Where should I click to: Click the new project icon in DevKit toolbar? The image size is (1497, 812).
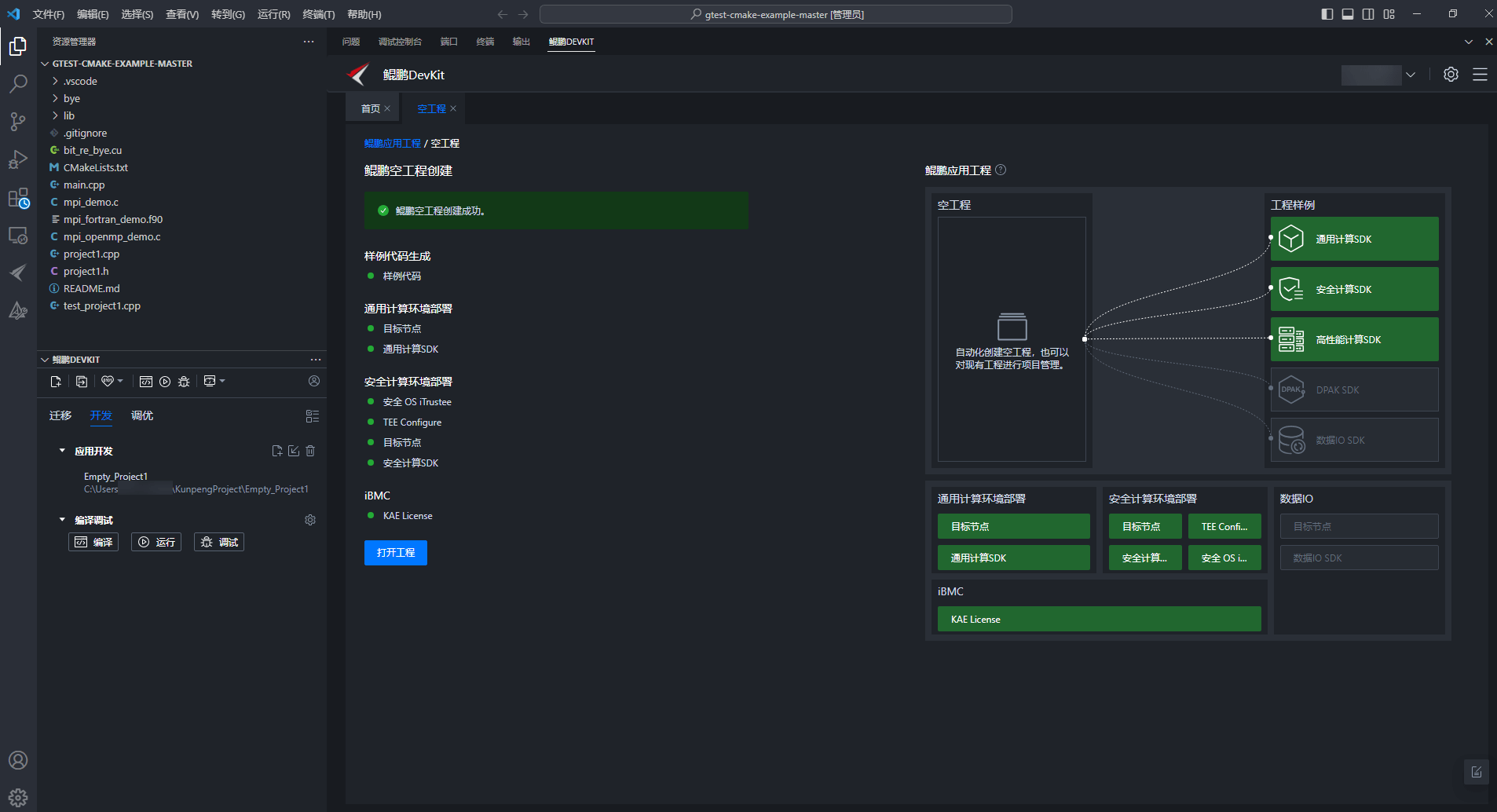[56, 382]
